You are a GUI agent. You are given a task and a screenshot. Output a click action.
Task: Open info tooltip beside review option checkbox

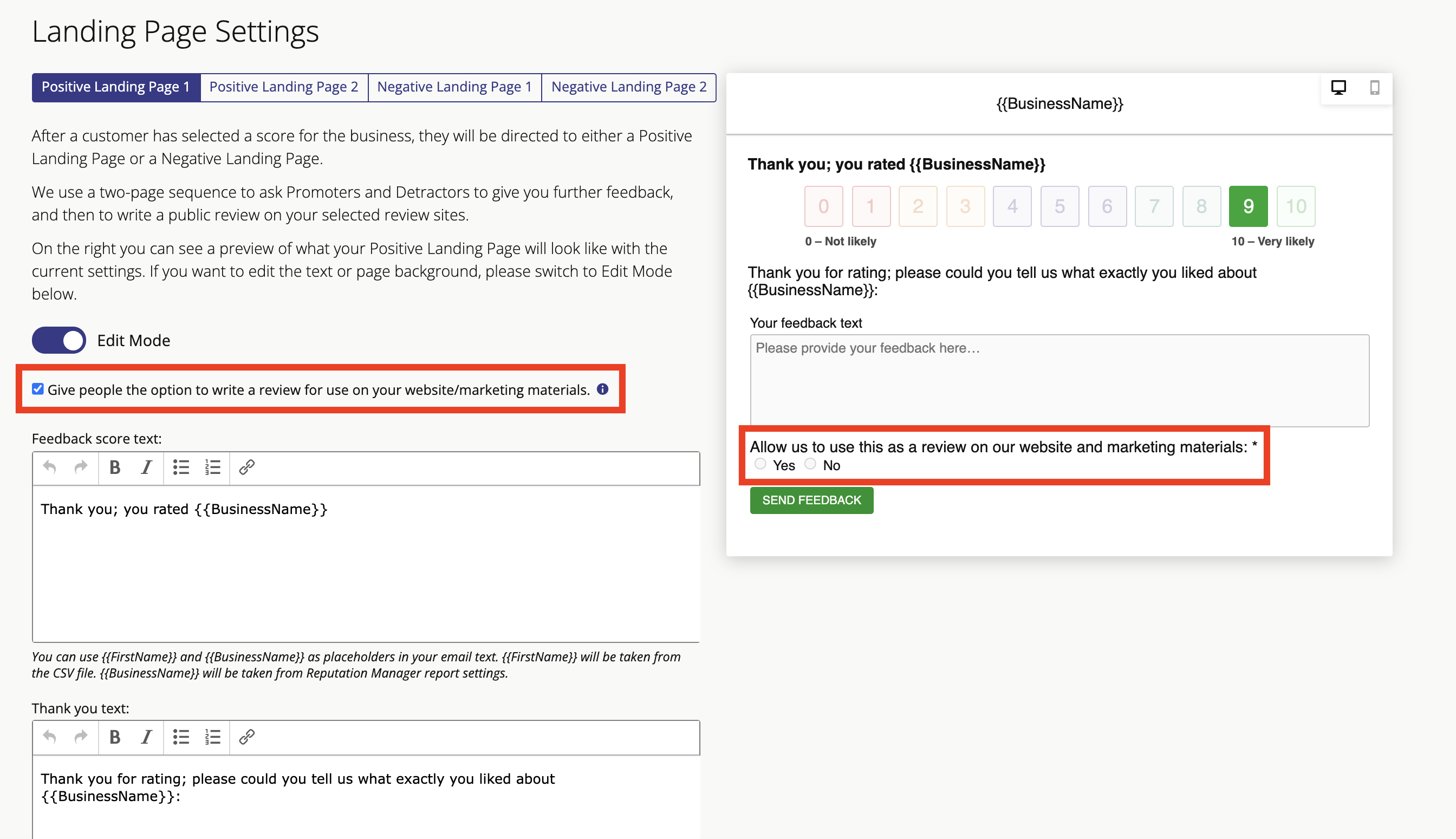coord(603,389)
